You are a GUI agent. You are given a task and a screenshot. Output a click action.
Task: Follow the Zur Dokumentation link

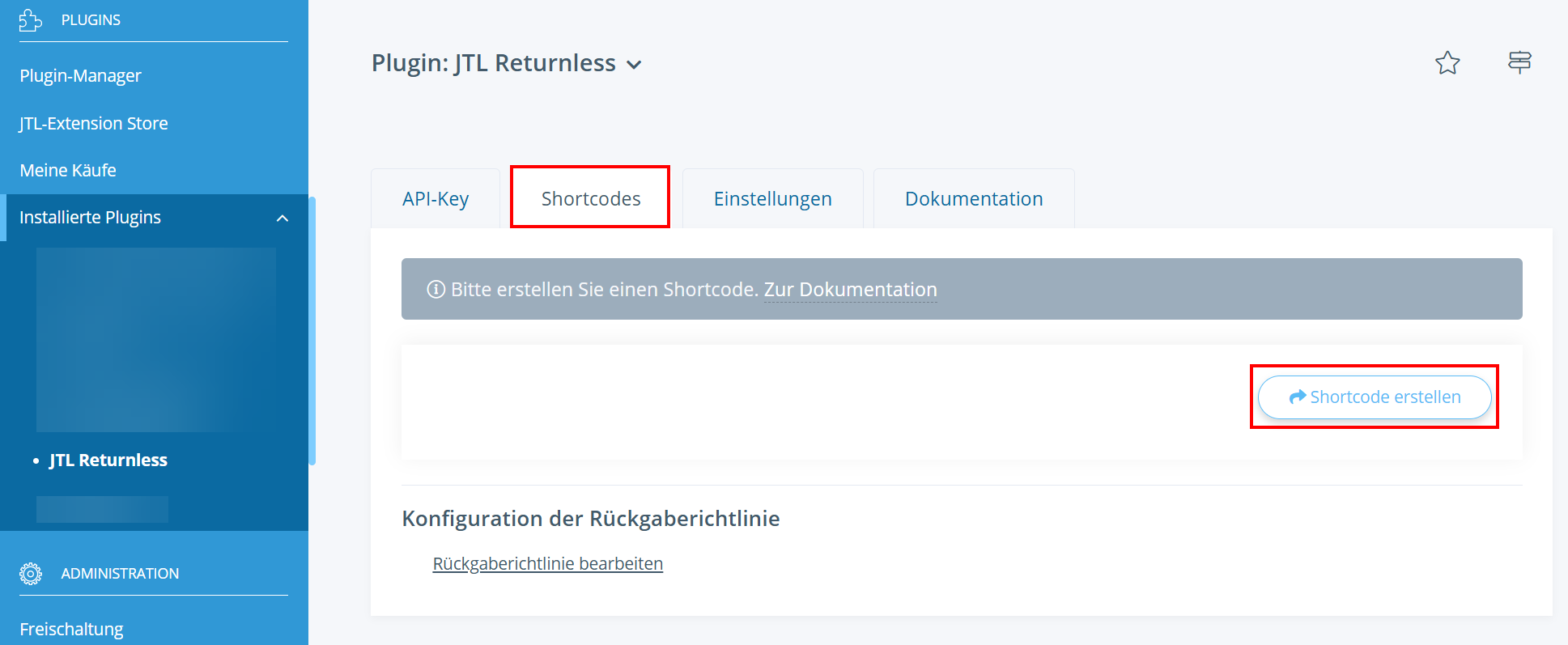point(850,290)
